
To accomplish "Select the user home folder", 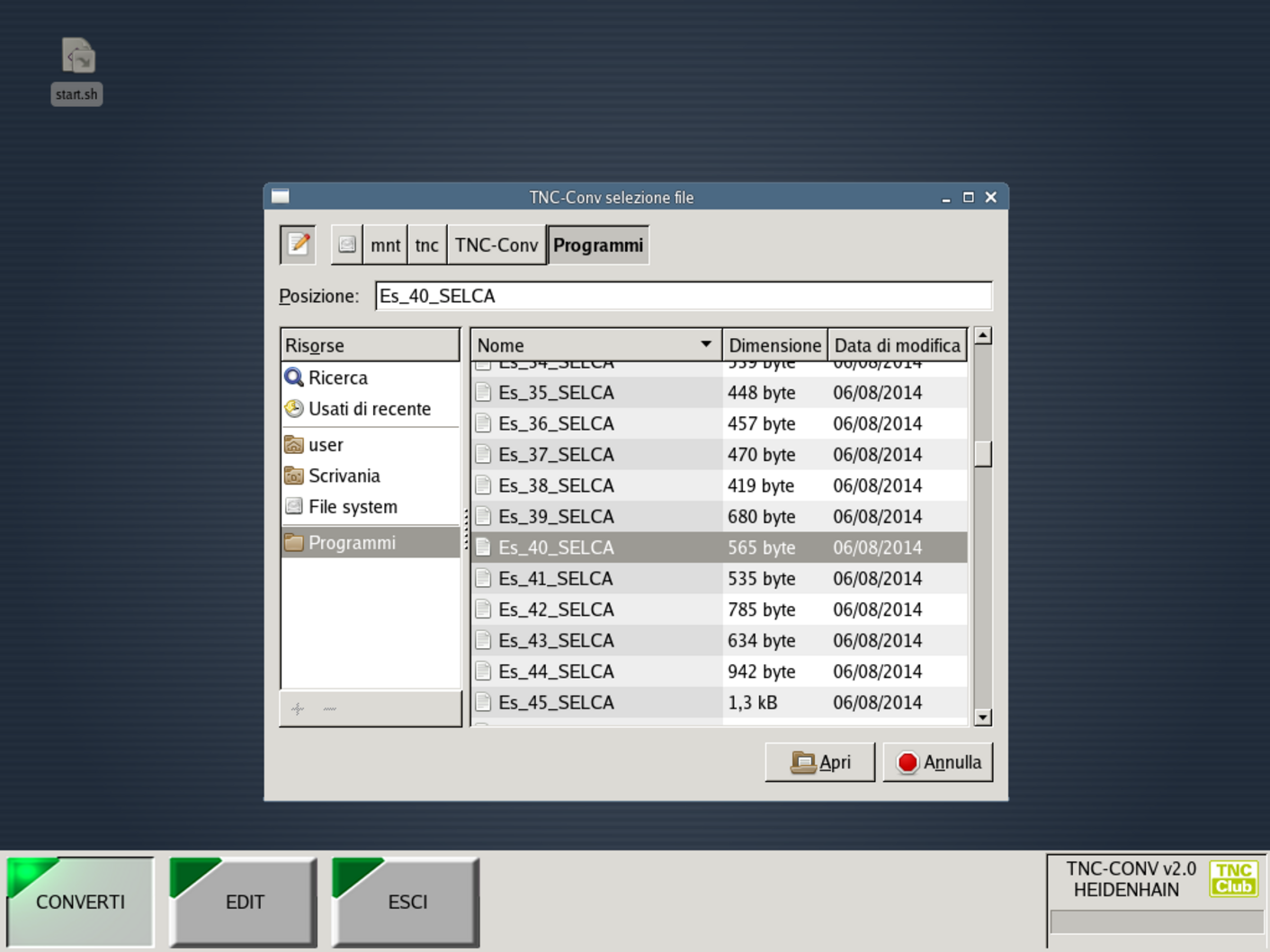I will [x=325, y=445].
